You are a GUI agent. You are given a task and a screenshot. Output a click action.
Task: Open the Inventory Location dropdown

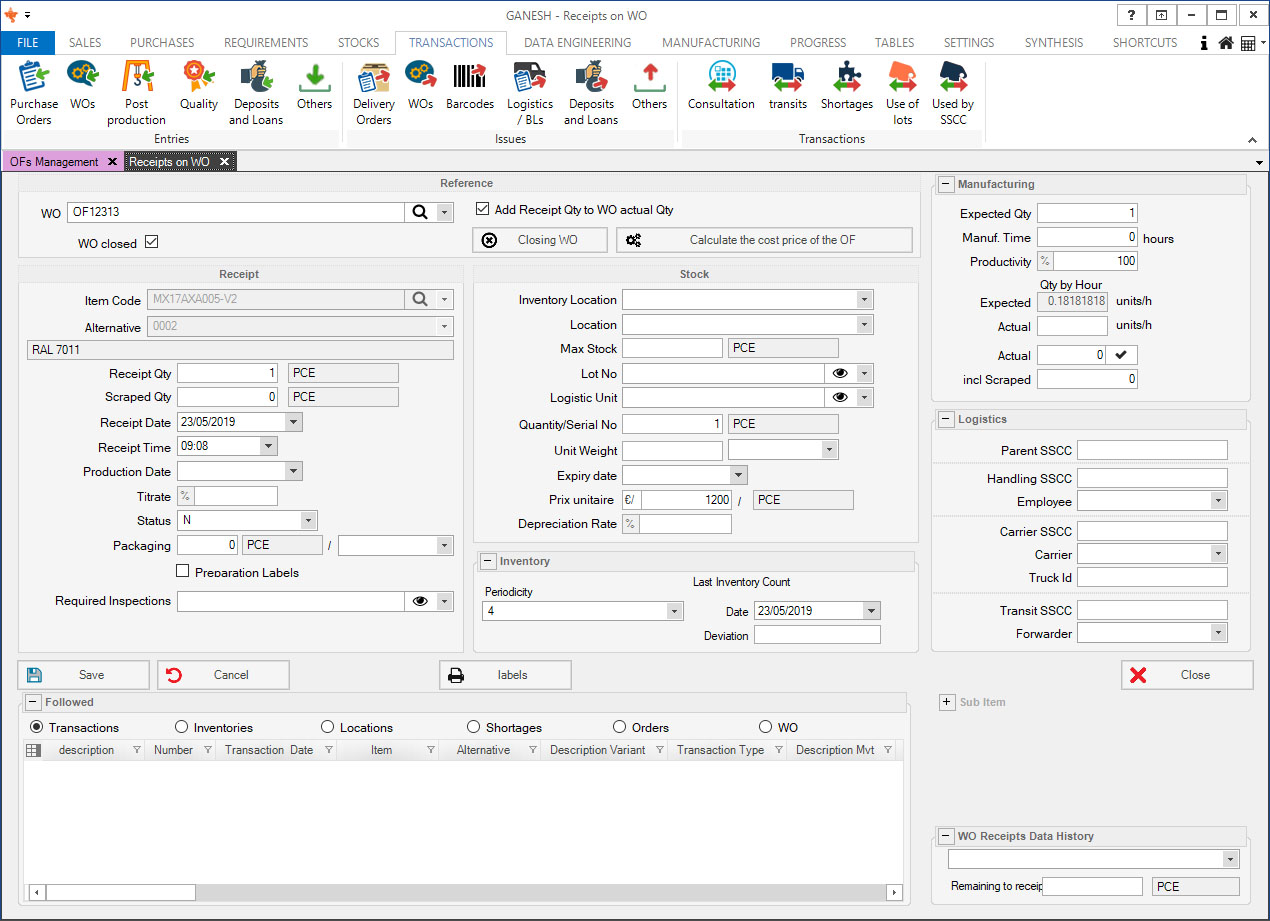pos(863,300)
